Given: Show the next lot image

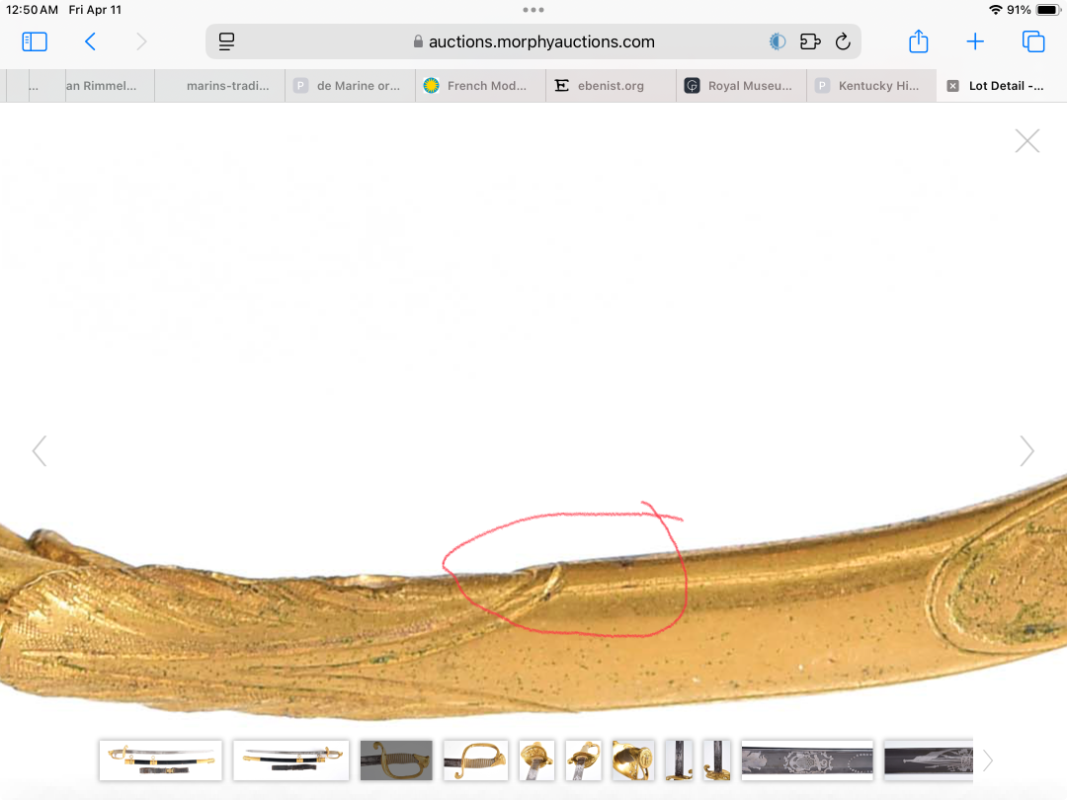Looking at the screenshot, I should tap(1027, 451).
